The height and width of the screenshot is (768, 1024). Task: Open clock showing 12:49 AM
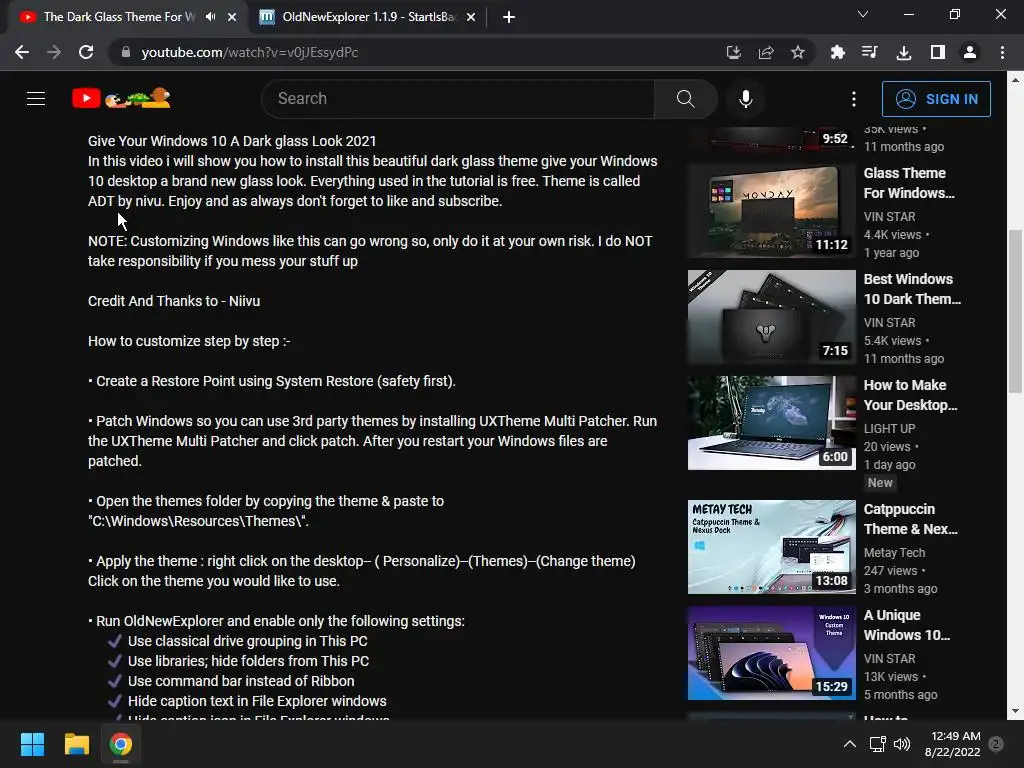point(953,744)
